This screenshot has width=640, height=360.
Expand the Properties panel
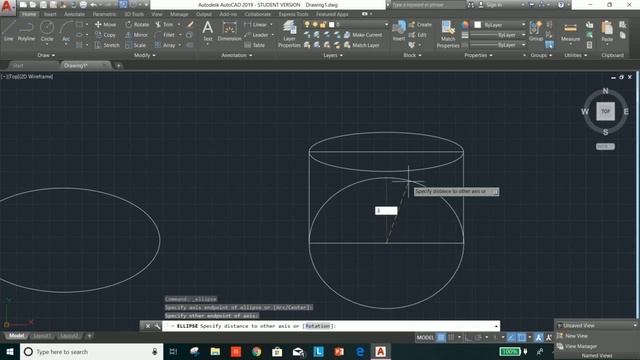[x=478, y=55]
